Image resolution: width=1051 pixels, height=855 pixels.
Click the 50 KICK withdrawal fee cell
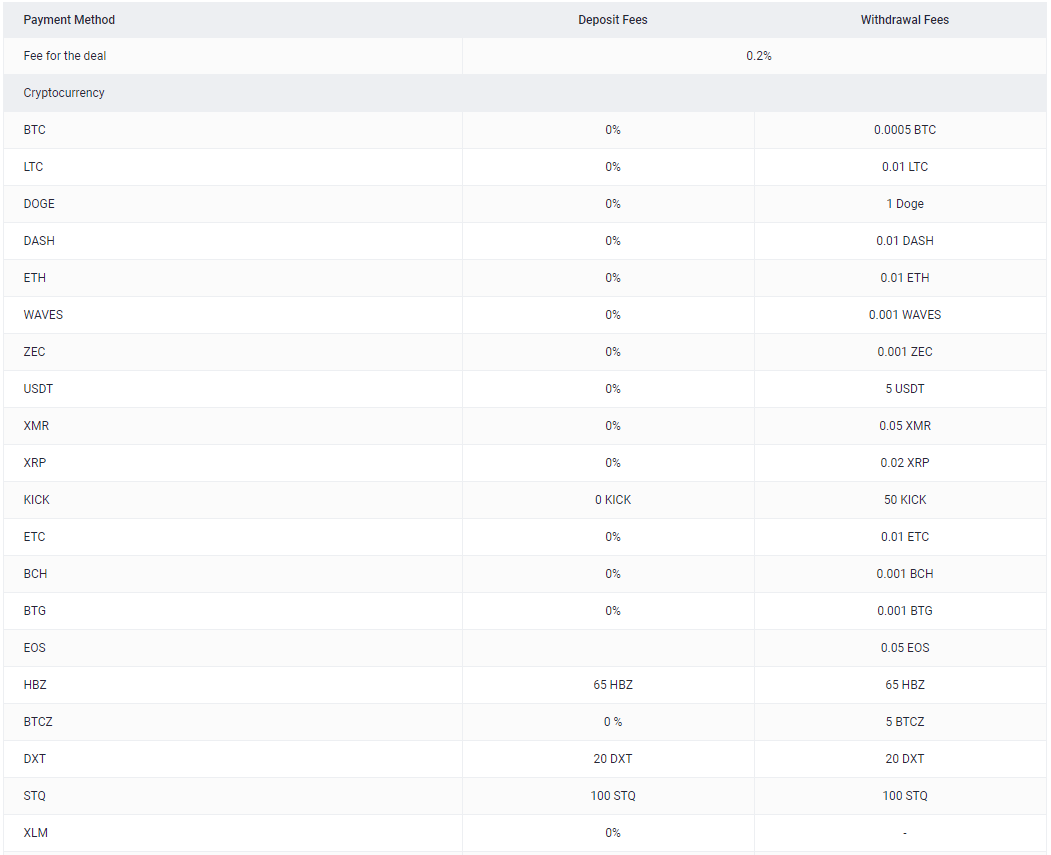904,500
